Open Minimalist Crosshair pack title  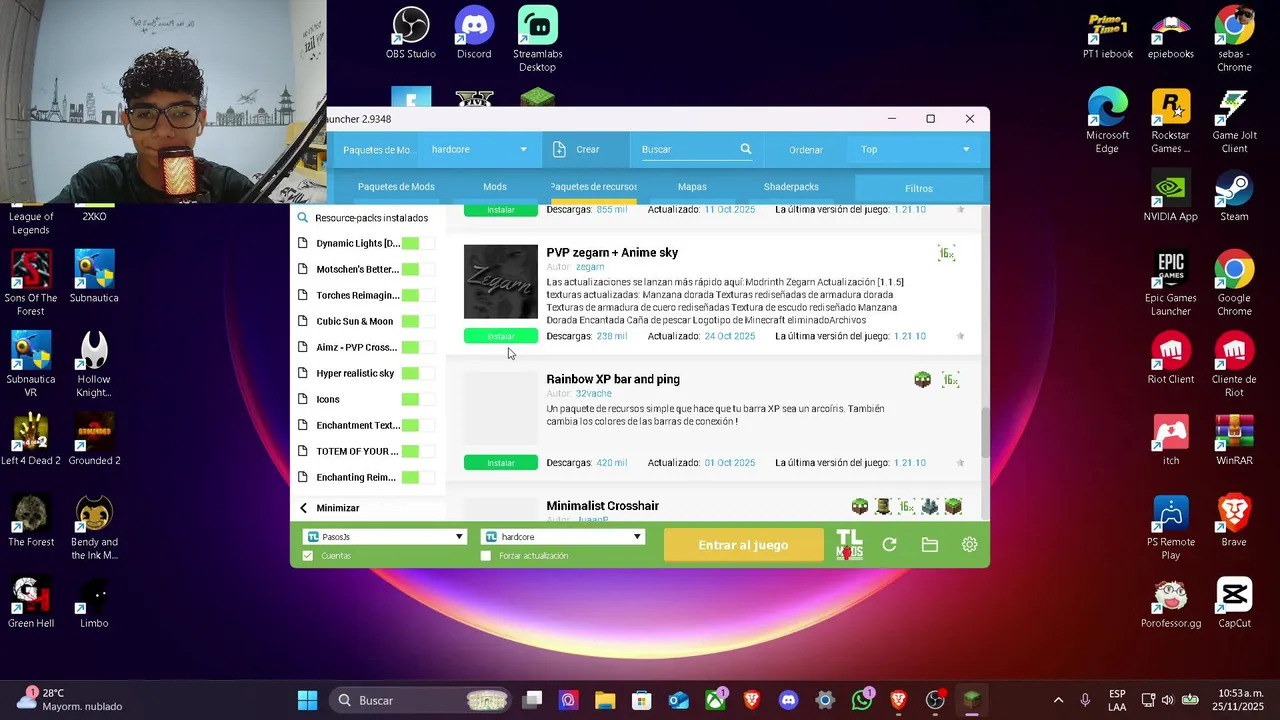[x=602, y=506]
